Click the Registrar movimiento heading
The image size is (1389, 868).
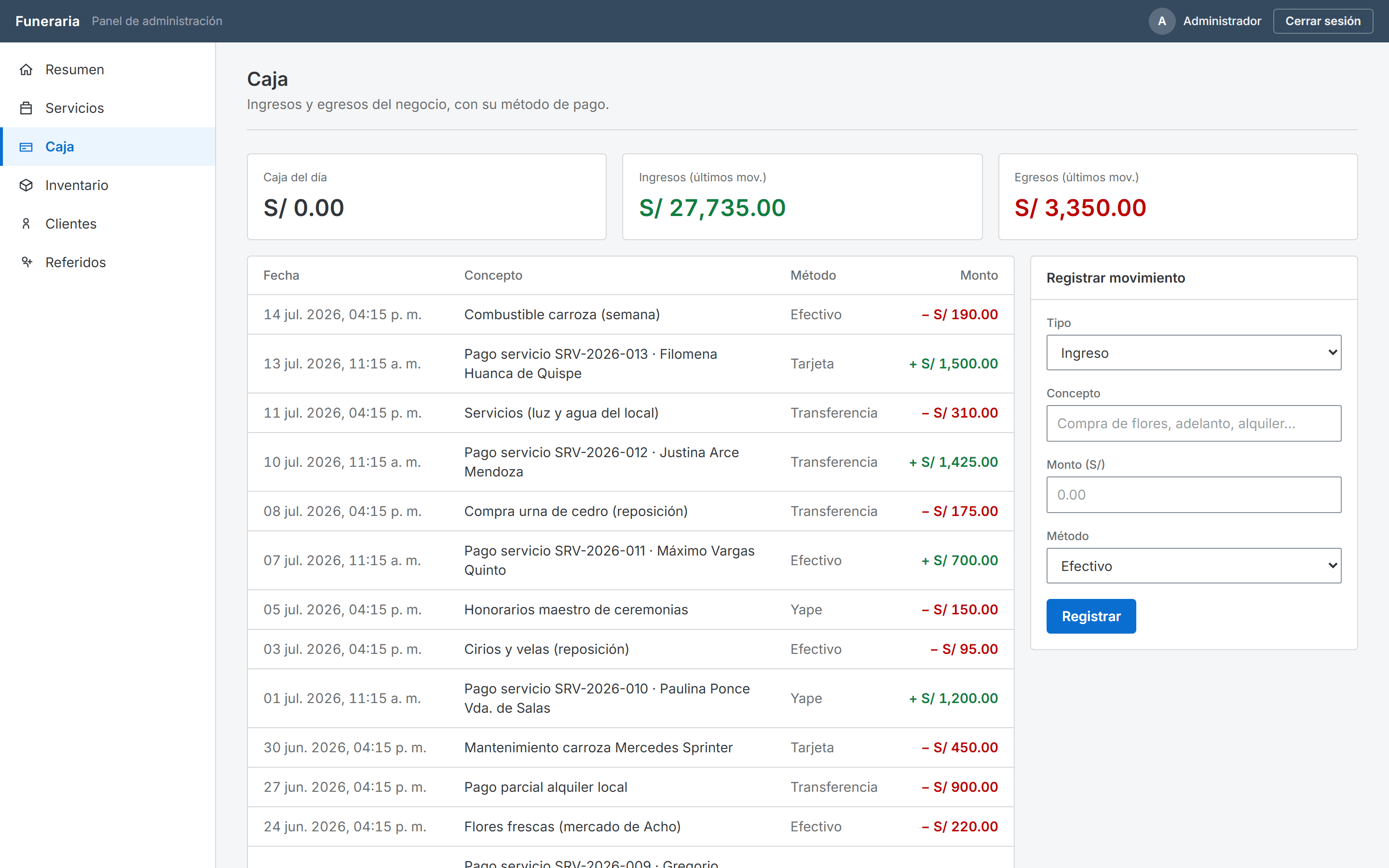click(x=1115, y=278)
